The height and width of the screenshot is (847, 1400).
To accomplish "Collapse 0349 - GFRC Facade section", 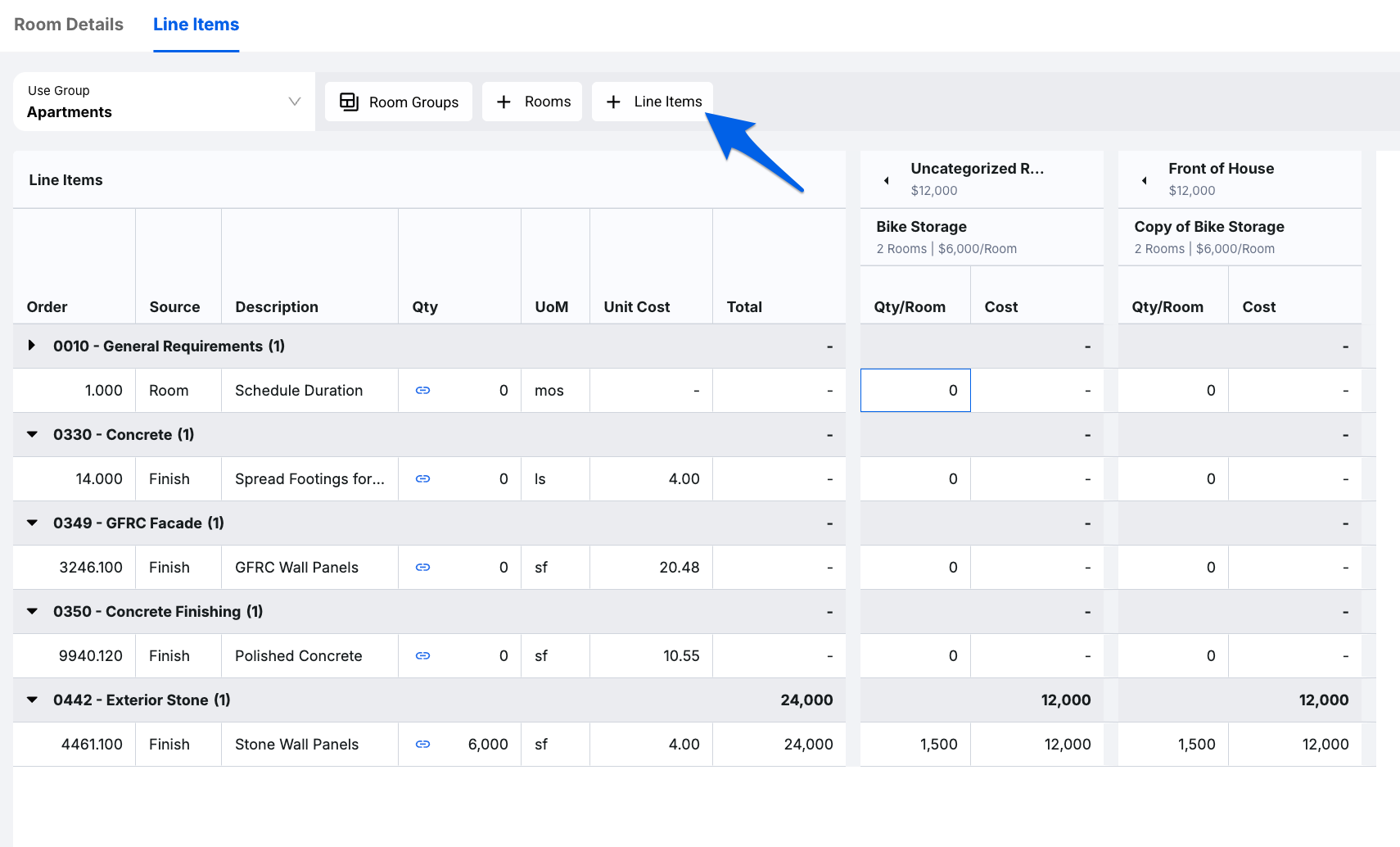I will (x=32, y=523).
